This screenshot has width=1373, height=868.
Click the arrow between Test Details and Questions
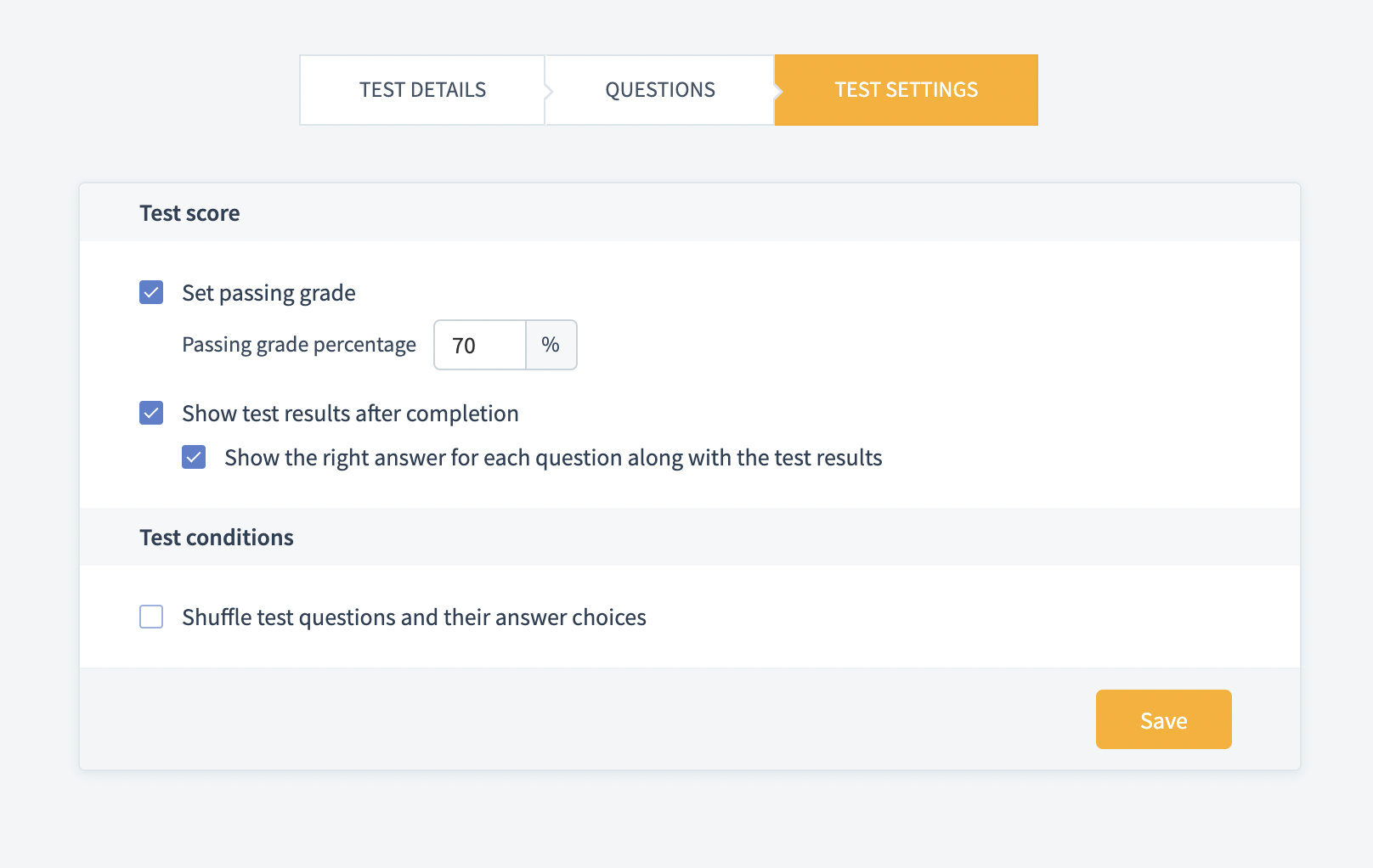549,90
